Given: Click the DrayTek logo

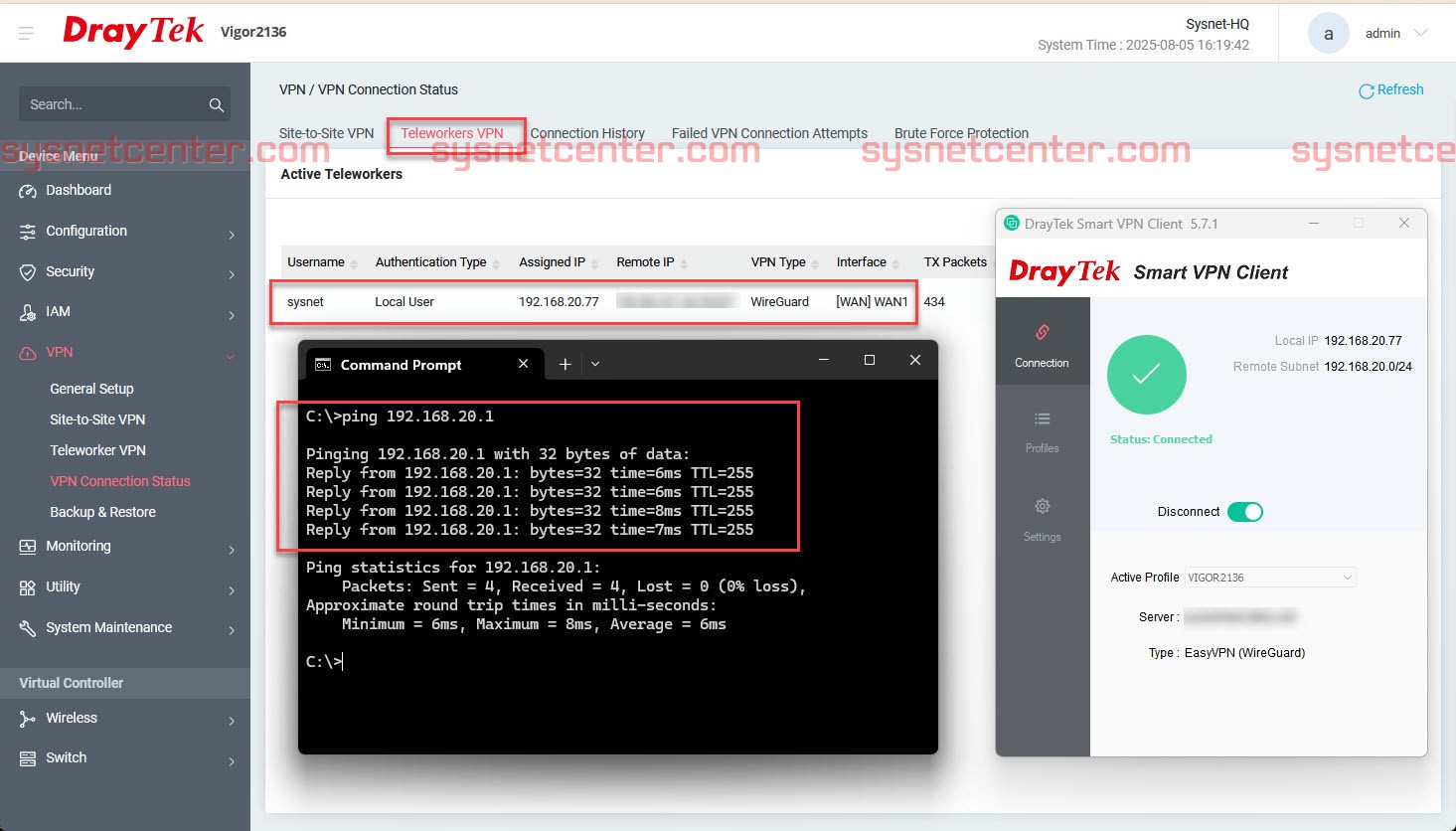Looking at the screenshot, I should 133,32.
